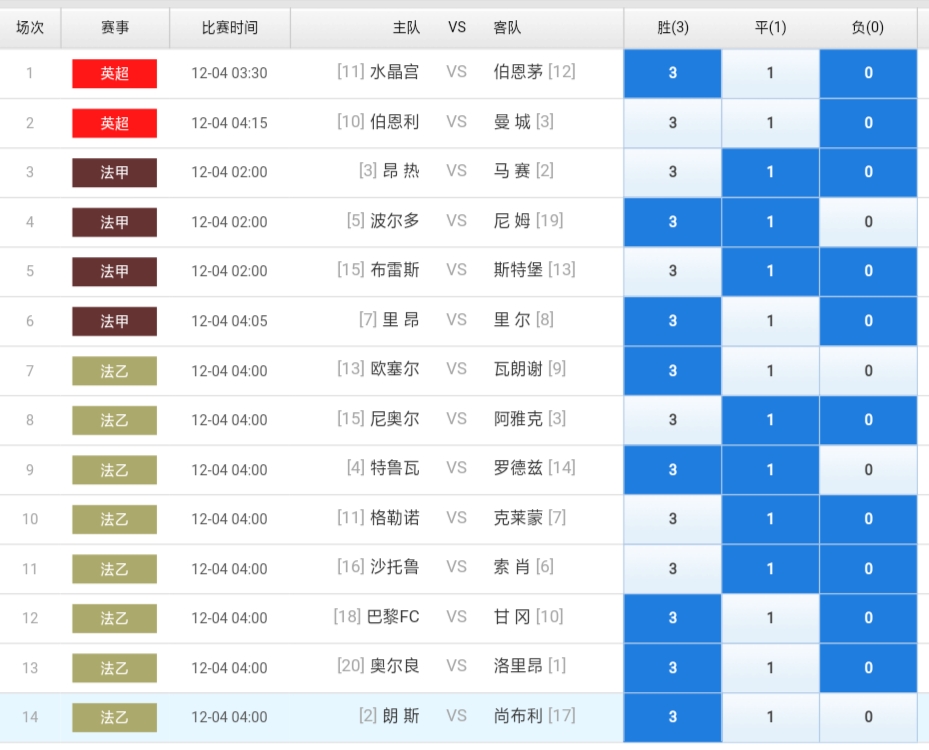Image resolution: width=929 pixels, height=750 pixels.
Task: Toggle draw (1) for match 5 布雷斯
Action: click(x=770, y=271)
